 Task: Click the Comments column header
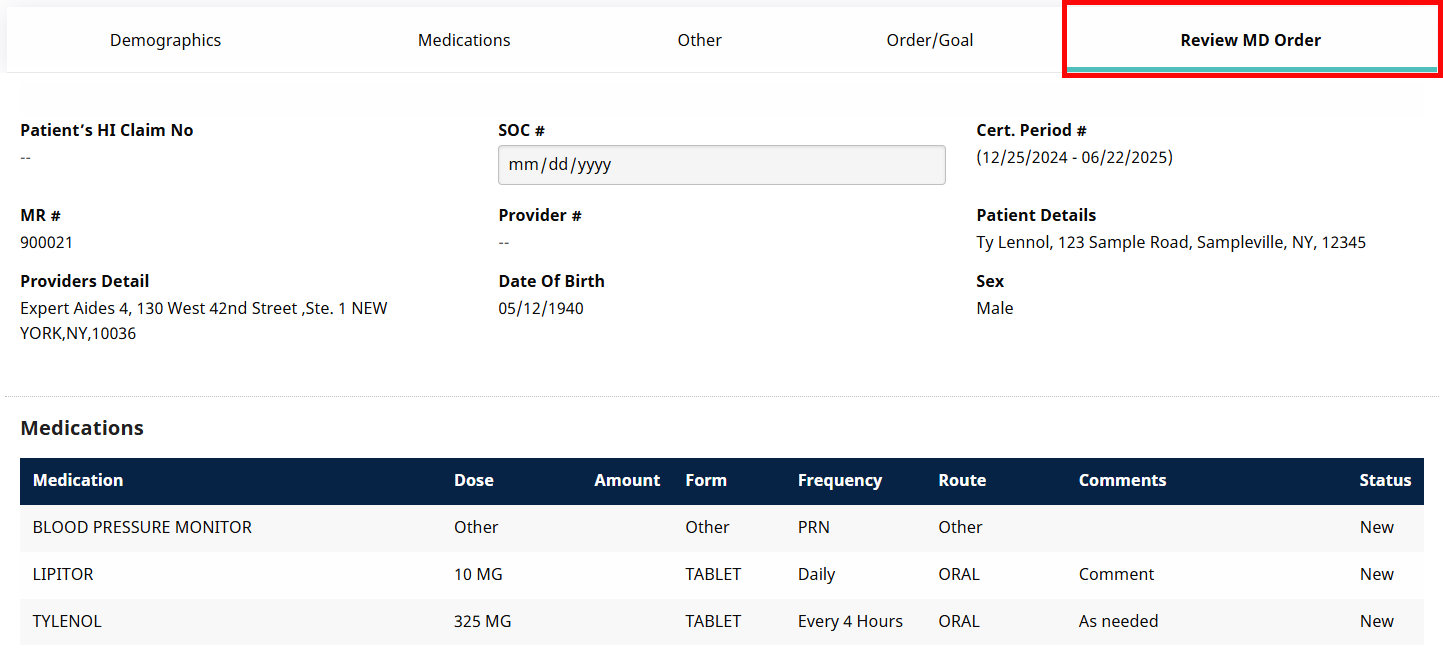(1122, 480)
